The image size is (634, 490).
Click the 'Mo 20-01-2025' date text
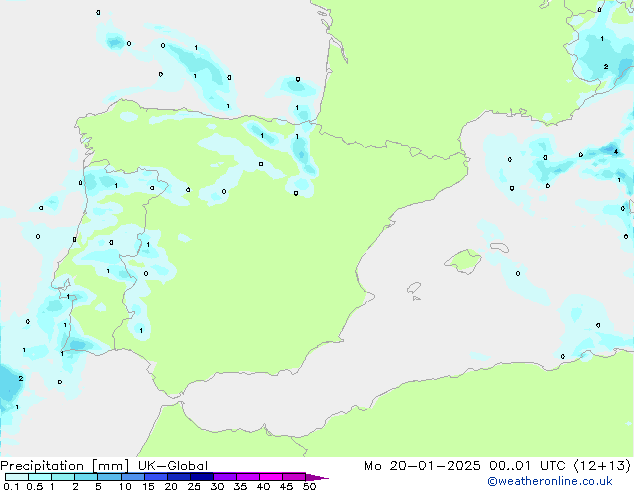[422, 466]
